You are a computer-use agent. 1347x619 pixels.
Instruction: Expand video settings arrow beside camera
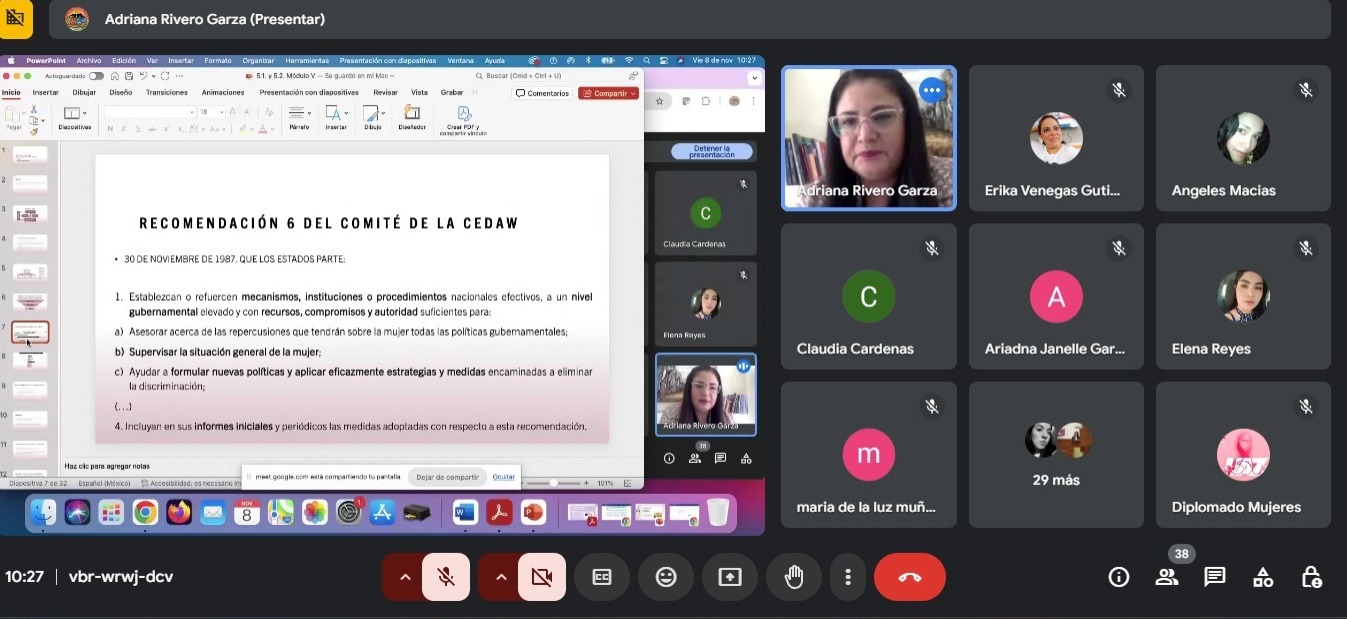[500, 577]
